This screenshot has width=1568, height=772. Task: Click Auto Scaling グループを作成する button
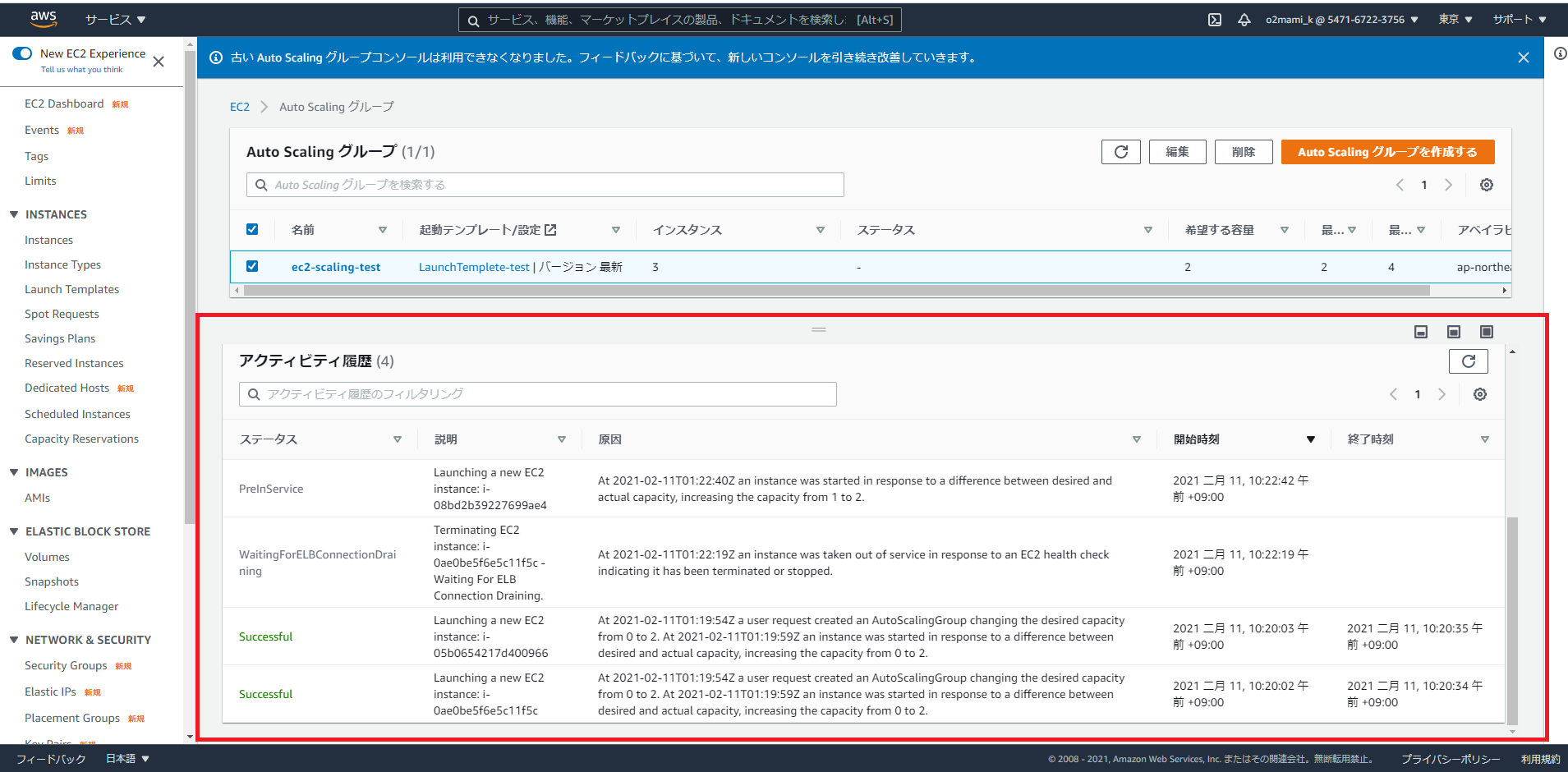[1387, 152]
